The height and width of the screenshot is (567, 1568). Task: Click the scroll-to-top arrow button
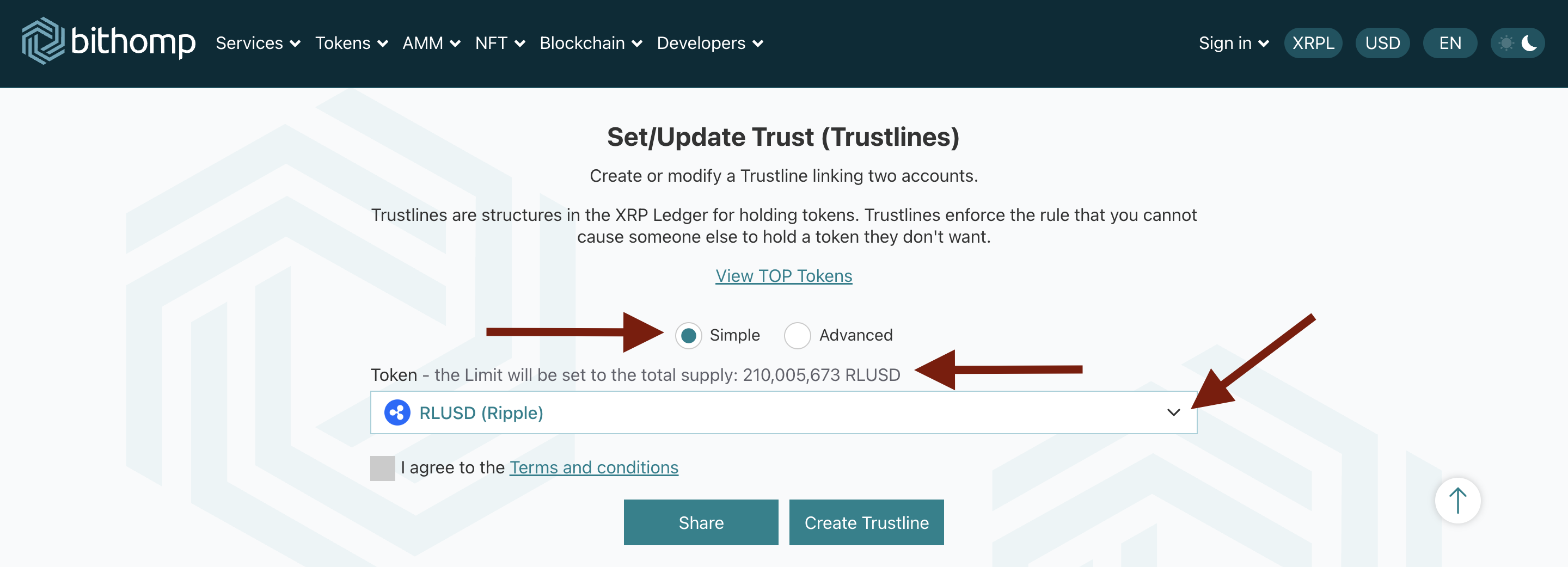[1457, 501]
